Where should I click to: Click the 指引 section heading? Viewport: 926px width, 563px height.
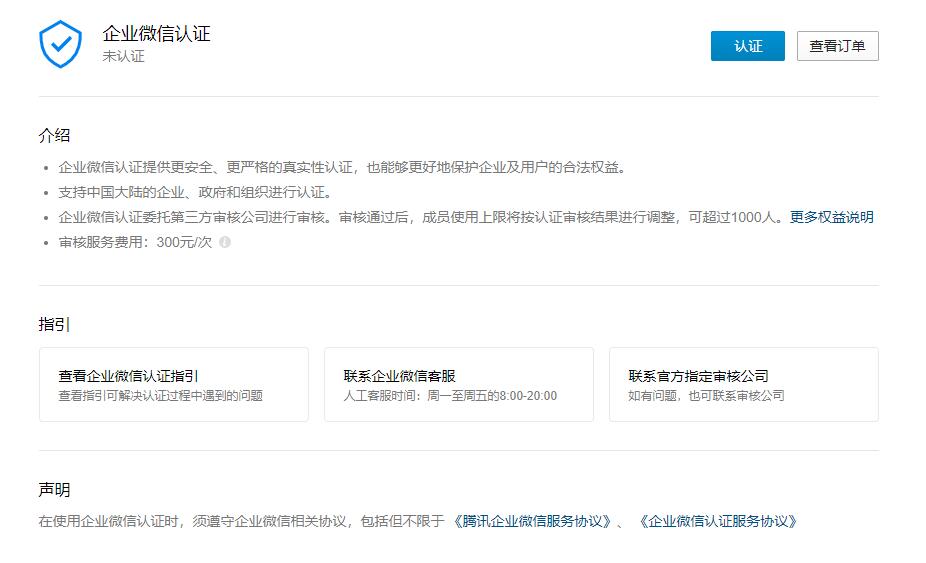coord(54,324)
